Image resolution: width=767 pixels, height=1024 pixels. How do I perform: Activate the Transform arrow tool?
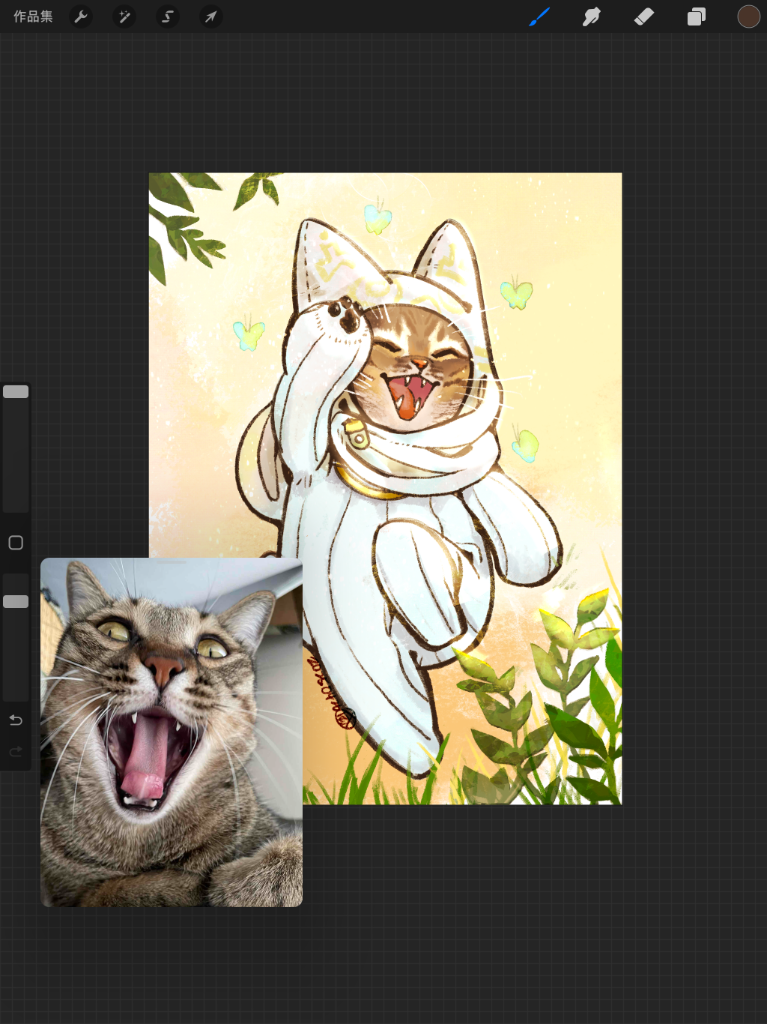[x=210, y=17]
